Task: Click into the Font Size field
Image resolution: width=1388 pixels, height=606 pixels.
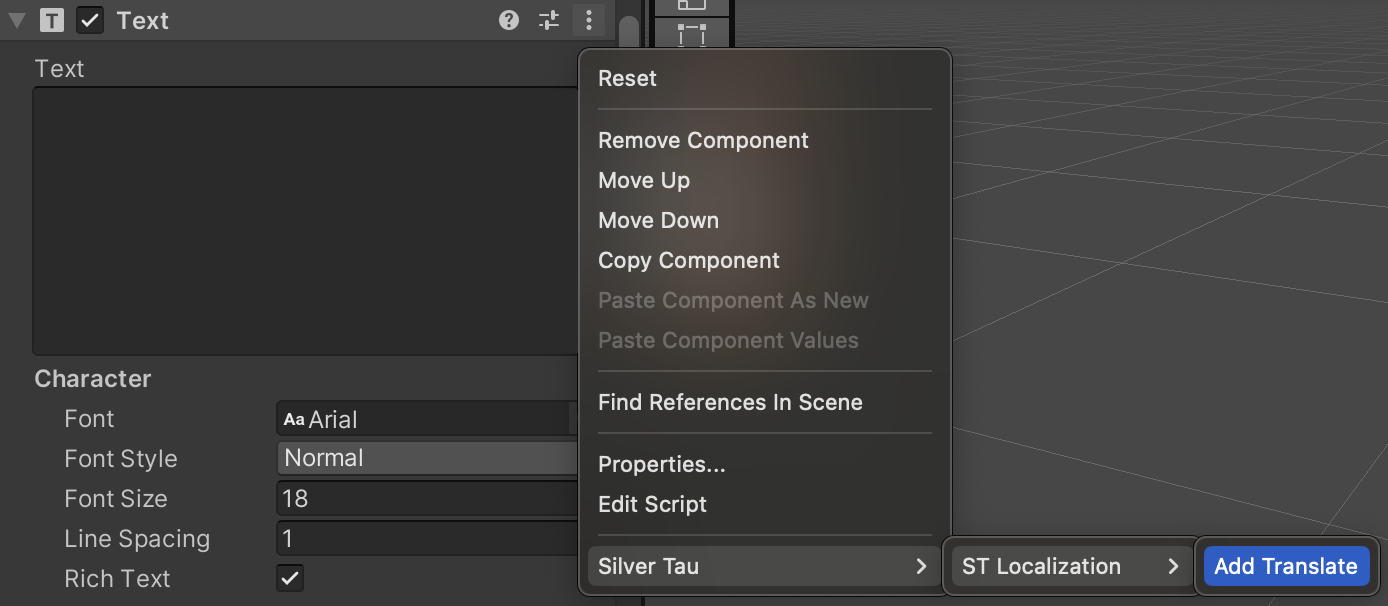Action: click(427, 498)
